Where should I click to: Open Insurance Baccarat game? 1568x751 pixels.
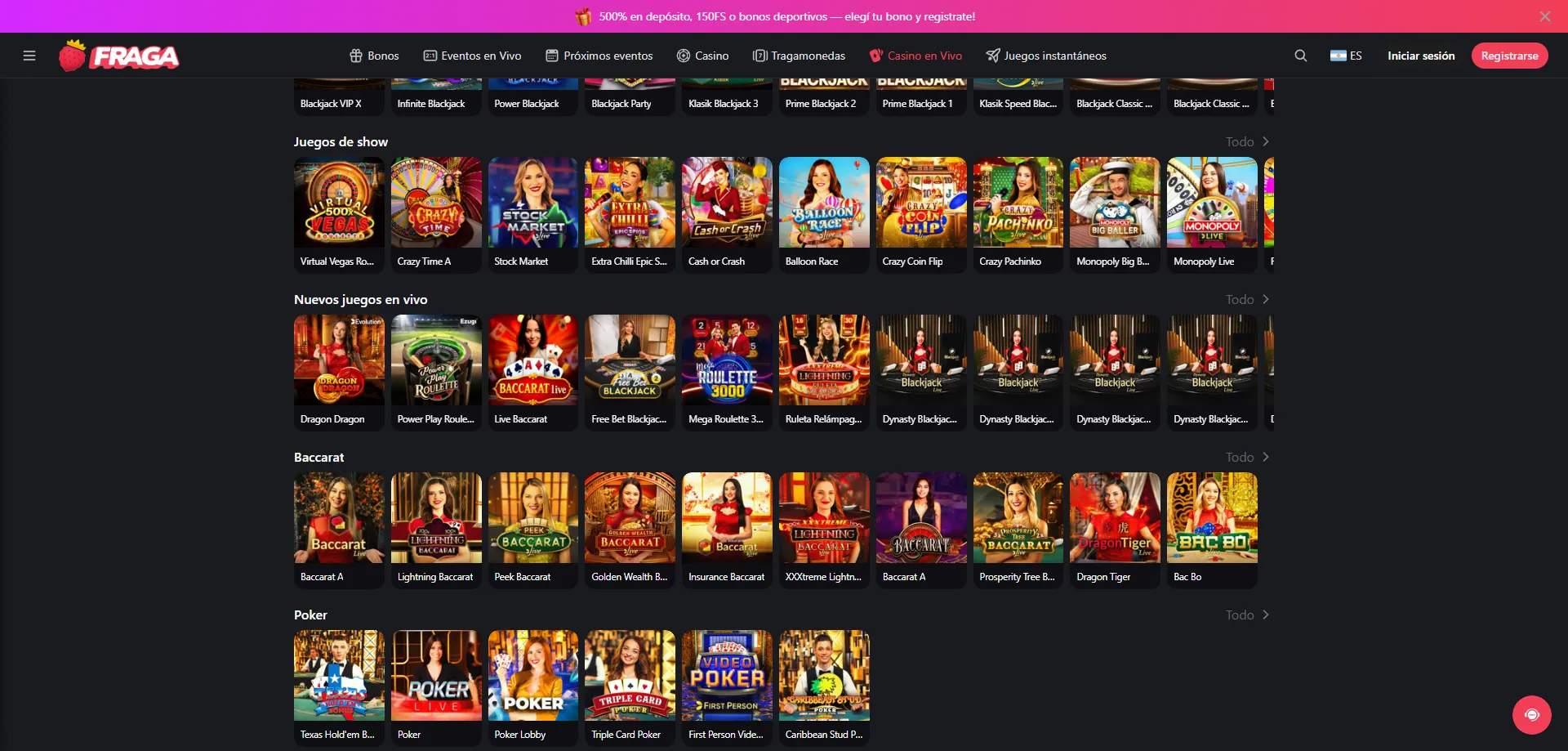[x=727, y=530]
